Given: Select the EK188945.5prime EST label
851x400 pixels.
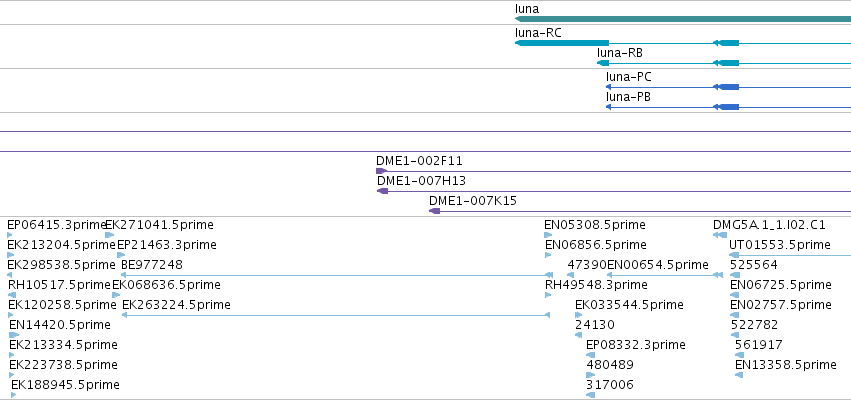Looking at the screenshot, I should 65,385.
